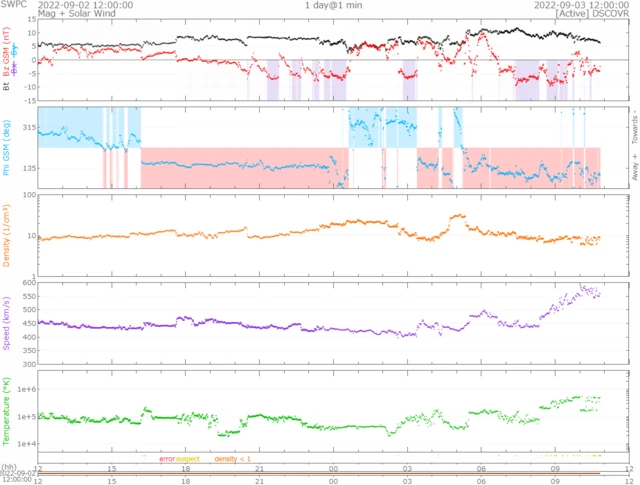The height and width of the screenshot is (485, 640).
Task: Click the Phi GSM (deg) axis label
Action: click(x=7, y=147)
